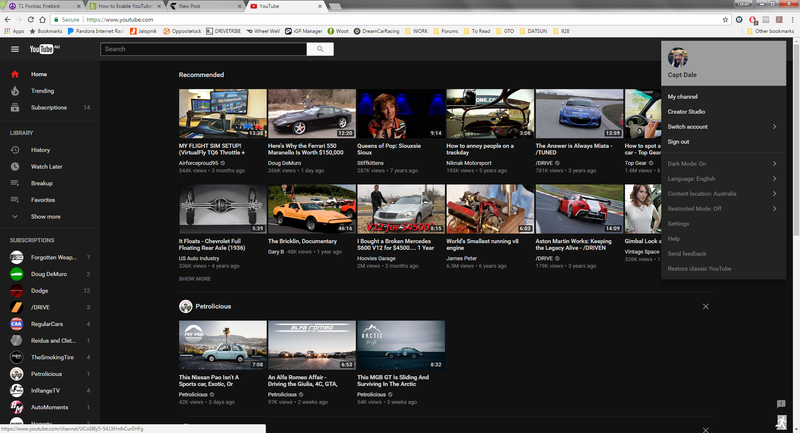Open Creator Studio from account menu
The height and width of the screenshot is (433, 800).
click(723, 112)
